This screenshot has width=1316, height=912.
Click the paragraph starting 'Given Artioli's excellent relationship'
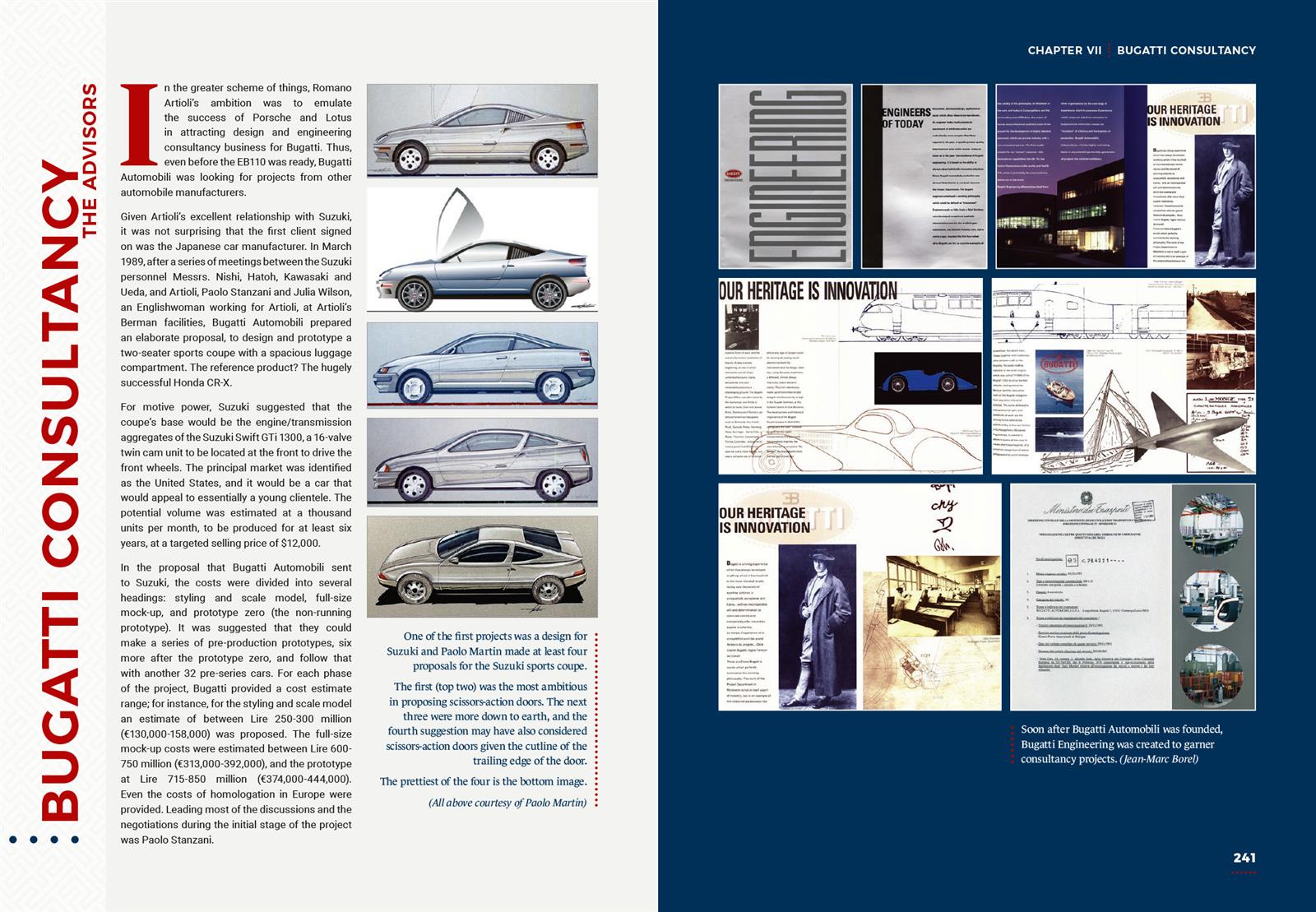point(236,299)
